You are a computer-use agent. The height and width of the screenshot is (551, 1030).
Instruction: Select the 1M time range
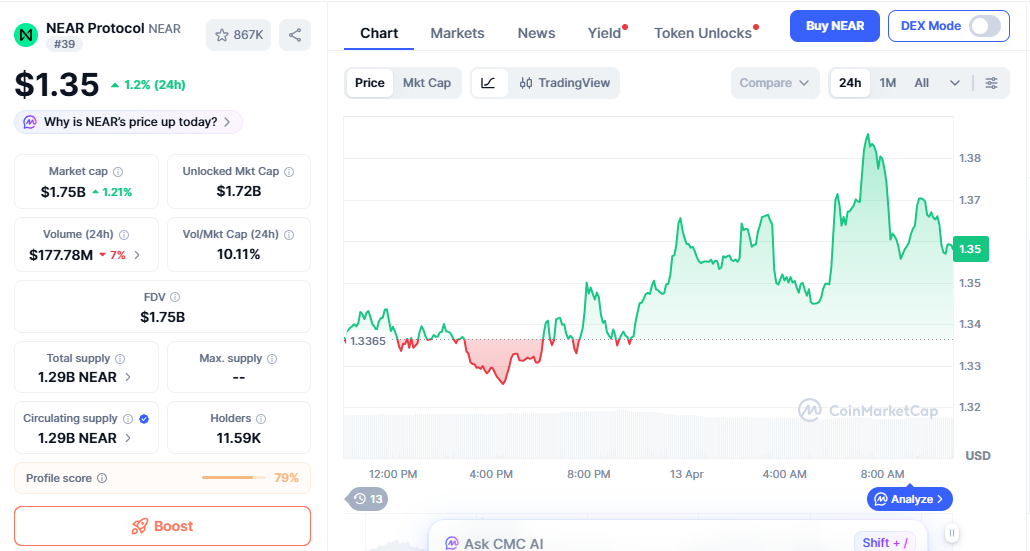(x=887, y=83)
